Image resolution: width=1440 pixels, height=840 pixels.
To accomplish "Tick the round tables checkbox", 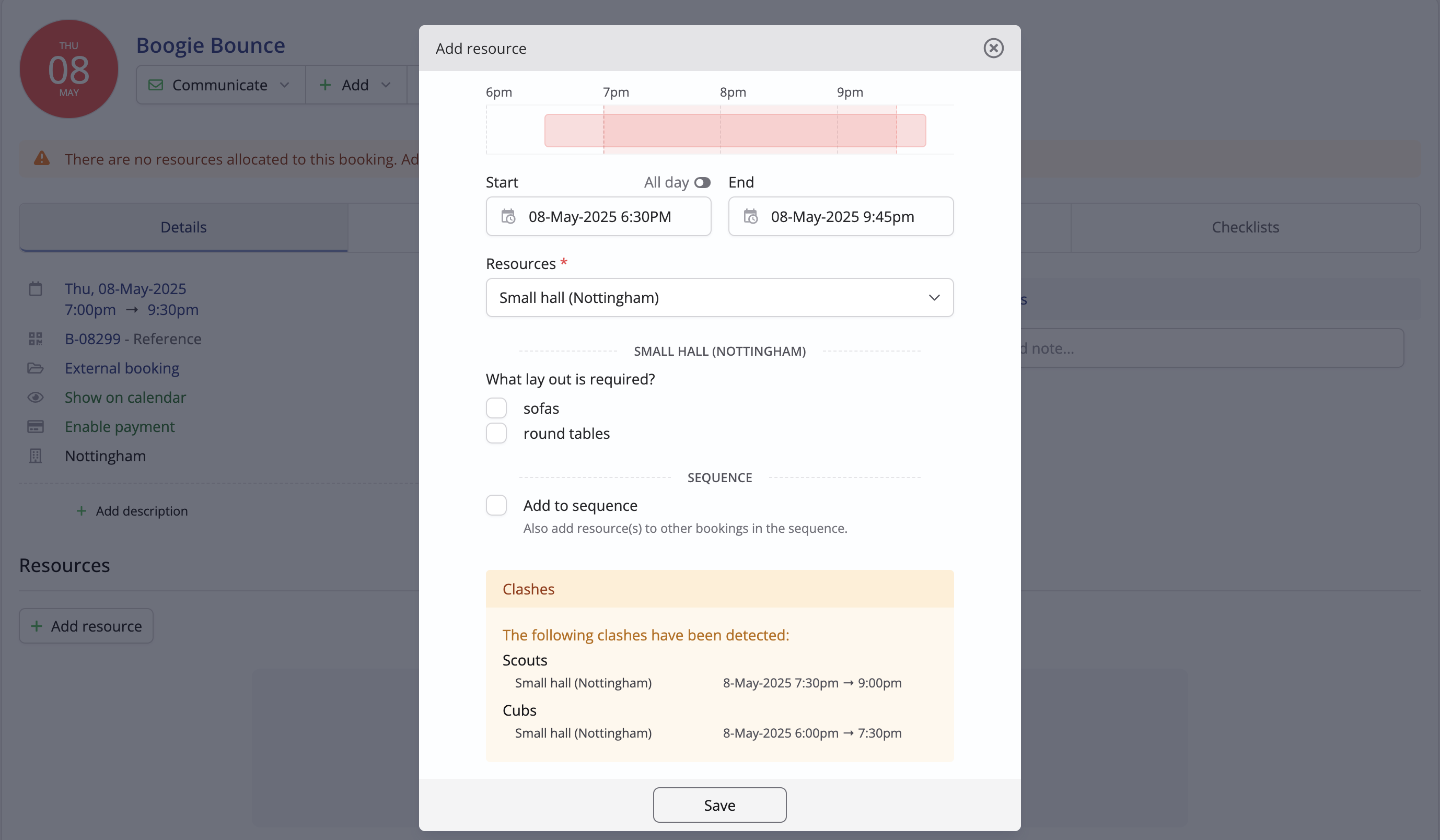I will [x=496, y=433].
